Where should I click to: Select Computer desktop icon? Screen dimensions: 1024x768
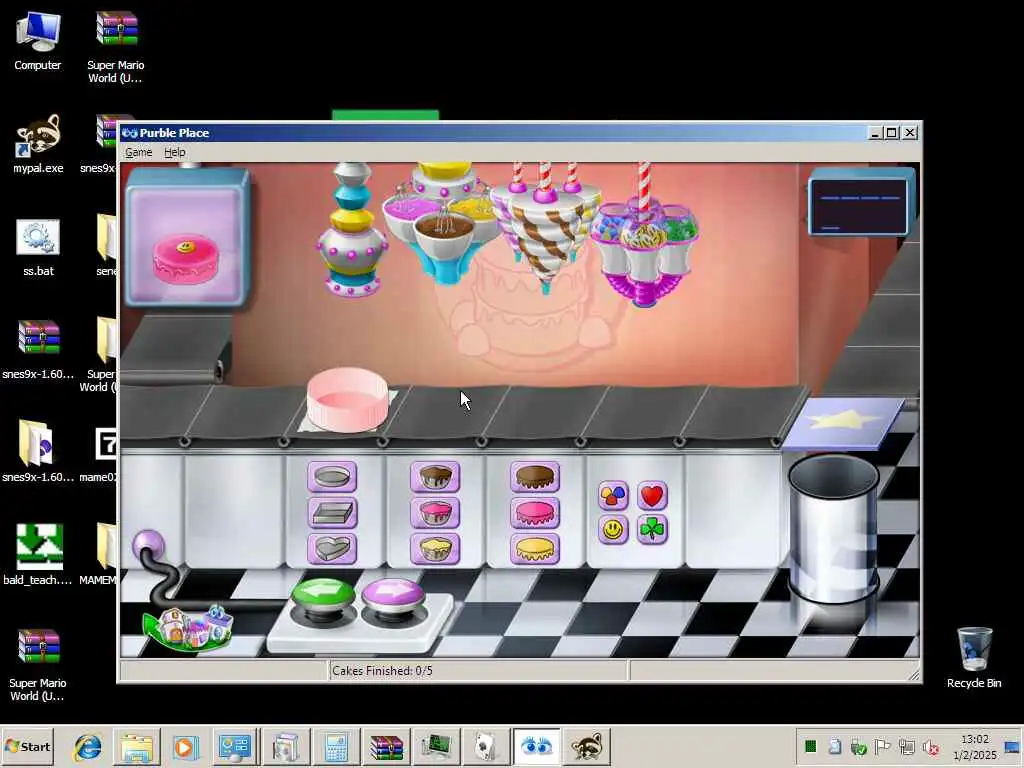coord(38,40)
